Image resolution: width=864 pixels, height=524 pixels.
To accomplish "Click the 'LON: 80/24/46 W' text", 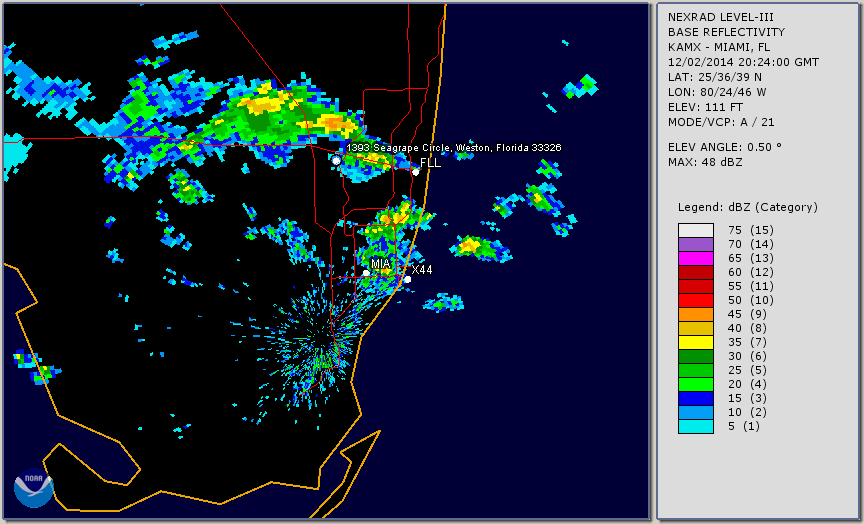I will click(x=717, y=92).
